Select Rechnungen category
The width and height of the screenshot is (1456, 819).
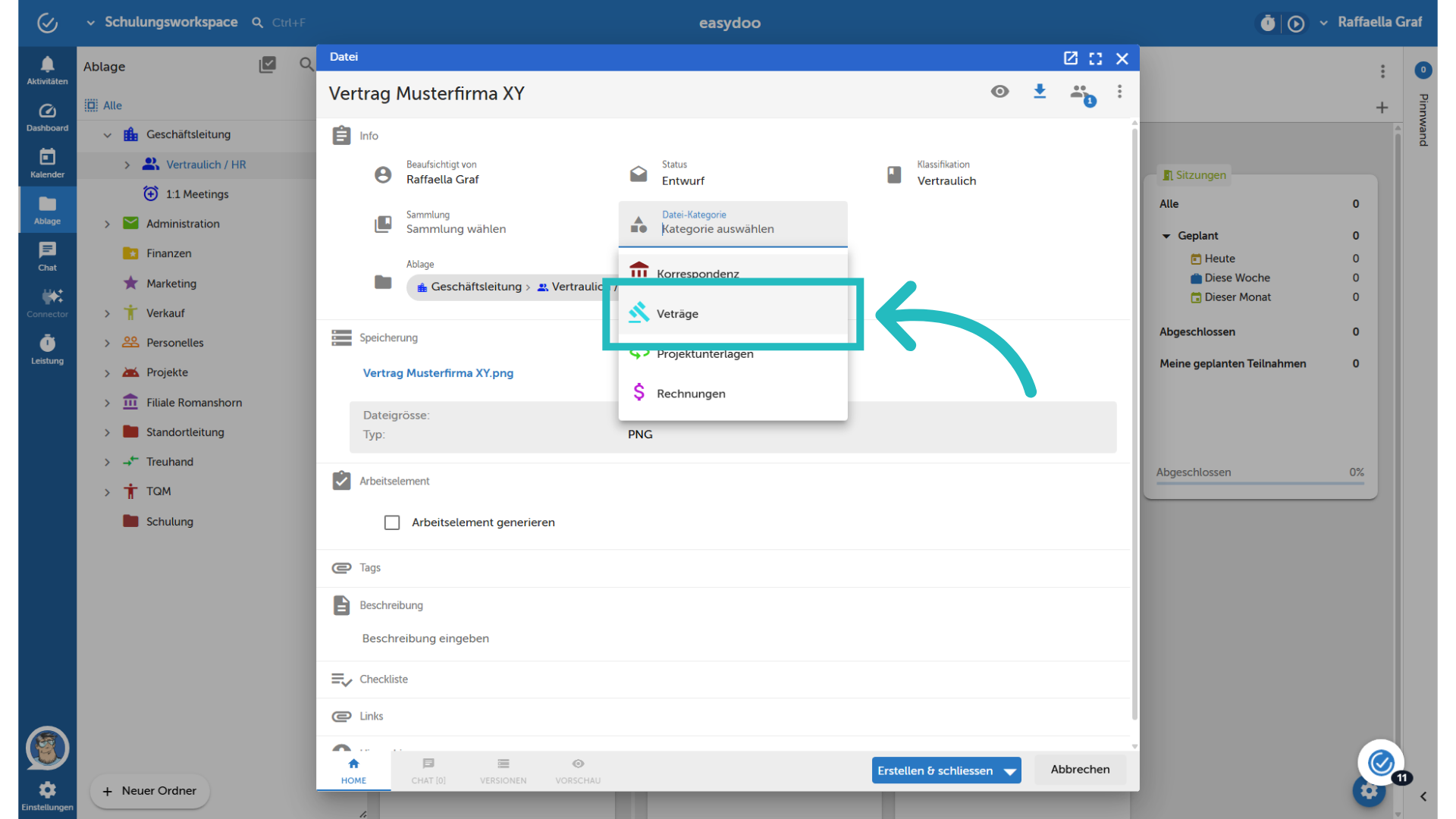click(733, 394)
